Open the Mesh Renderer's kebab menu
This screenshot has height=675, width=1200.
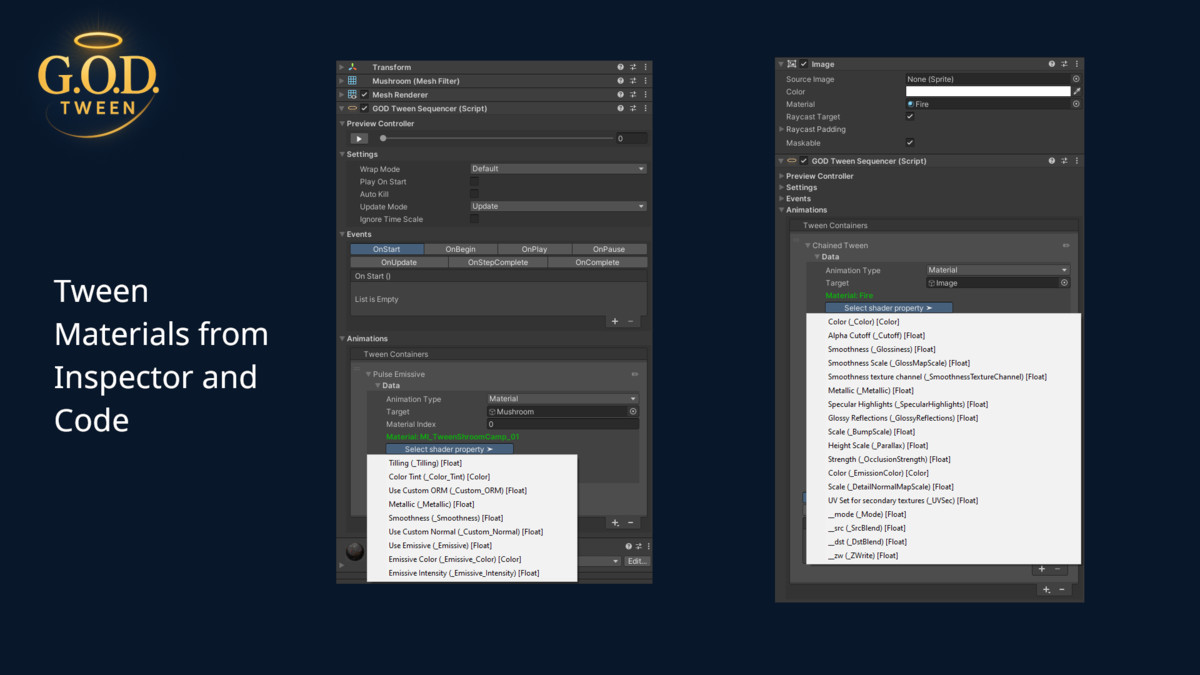(645, 95)
